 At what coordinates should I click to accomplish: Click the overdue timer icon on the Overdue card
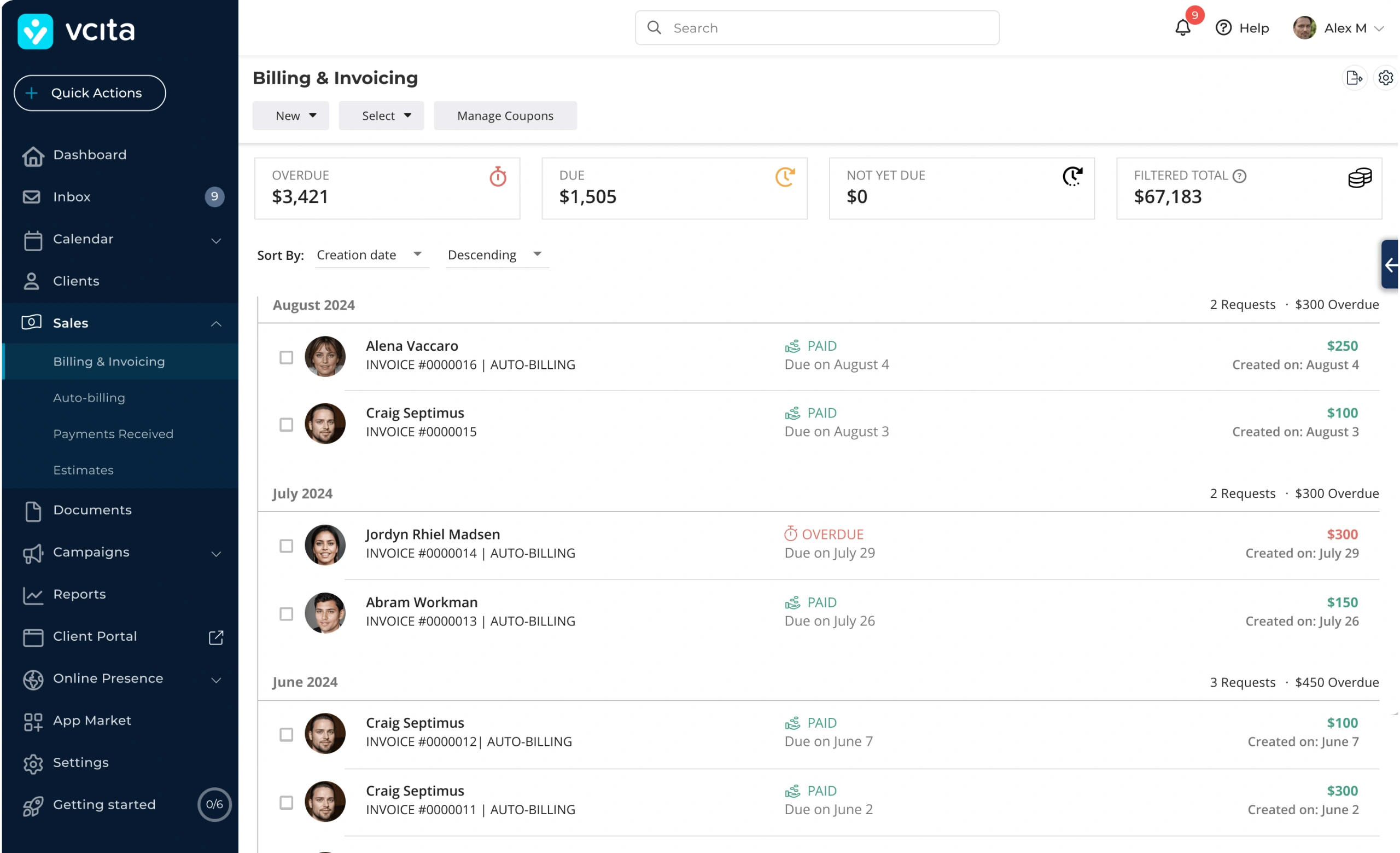498,177
